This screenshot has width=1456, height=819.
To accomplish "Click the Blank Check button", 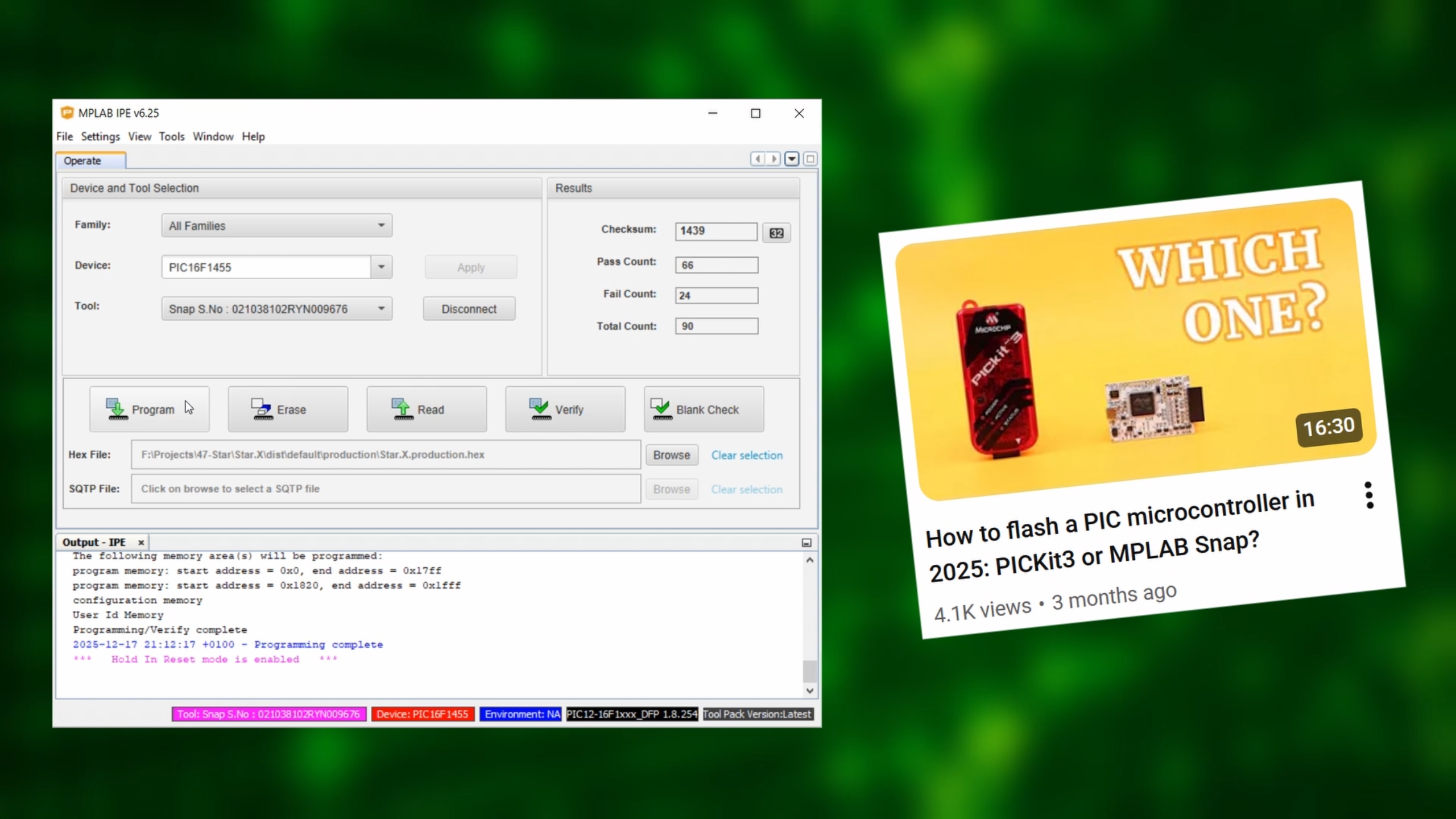I will (704, 409).
